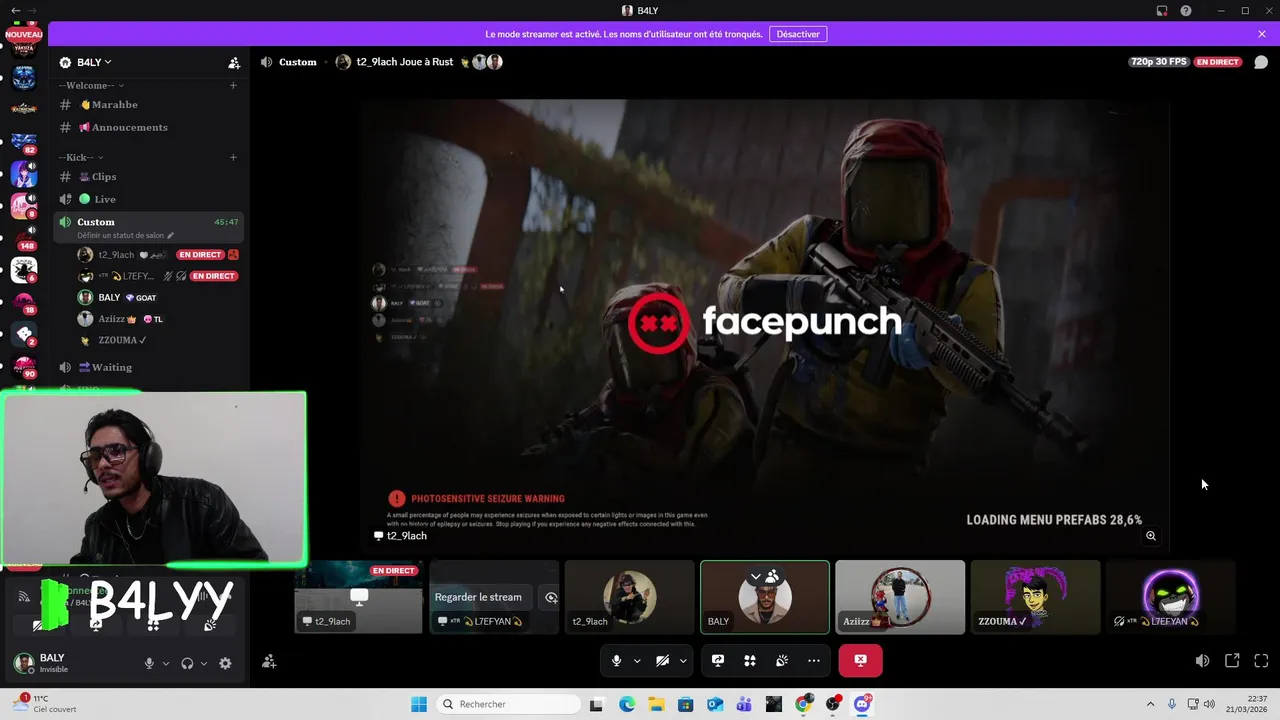Click the red disconnect call button
Viewport: 1280px width, 720px height.
coord(861,660)
